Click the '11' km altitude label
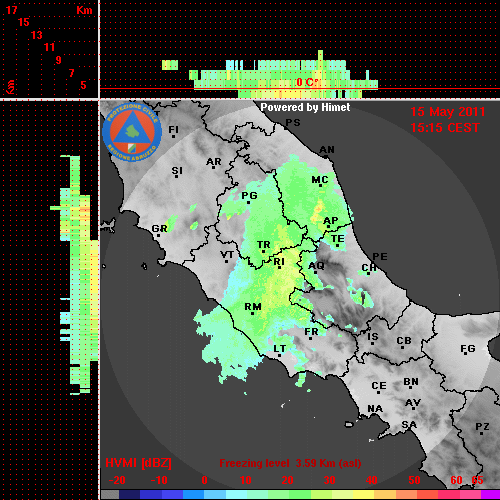This screenshot has width=500, height=500. pyautogui.click(x=49, y=47)
